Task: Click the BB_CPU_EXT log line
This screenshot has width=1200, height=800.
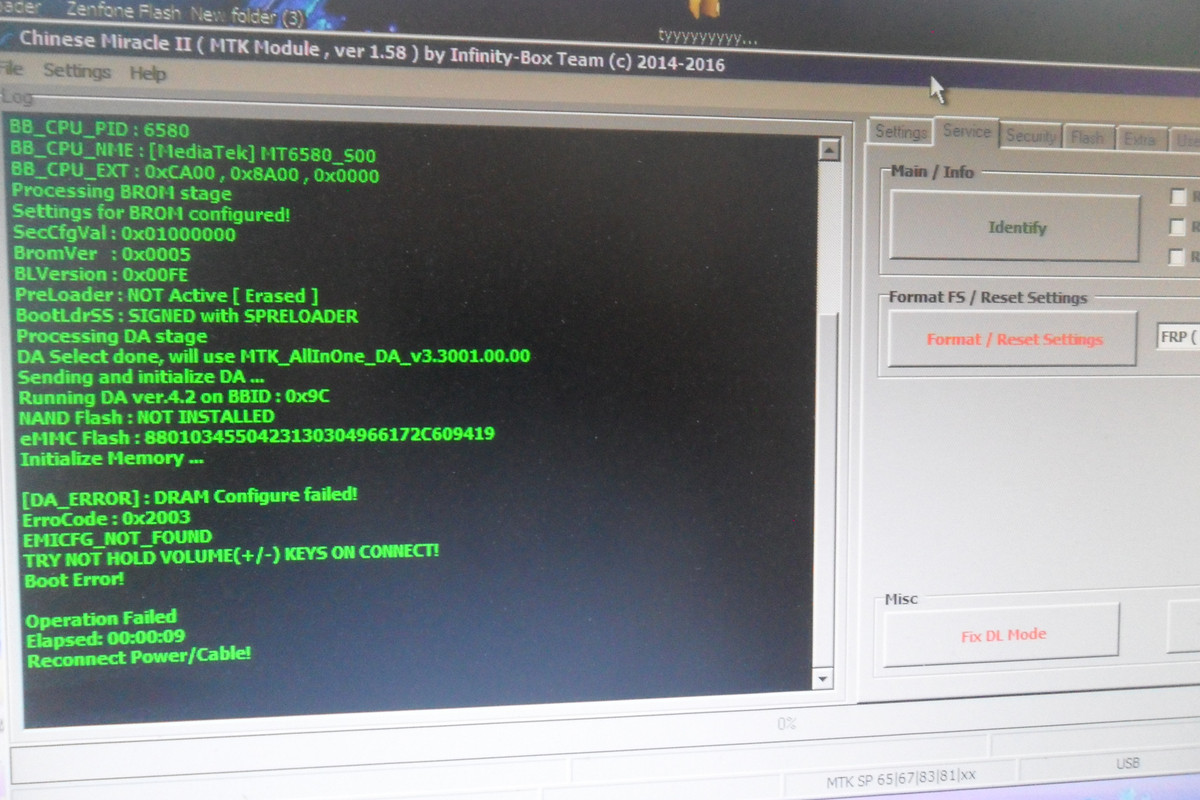Action: click(x=195, y=175)
